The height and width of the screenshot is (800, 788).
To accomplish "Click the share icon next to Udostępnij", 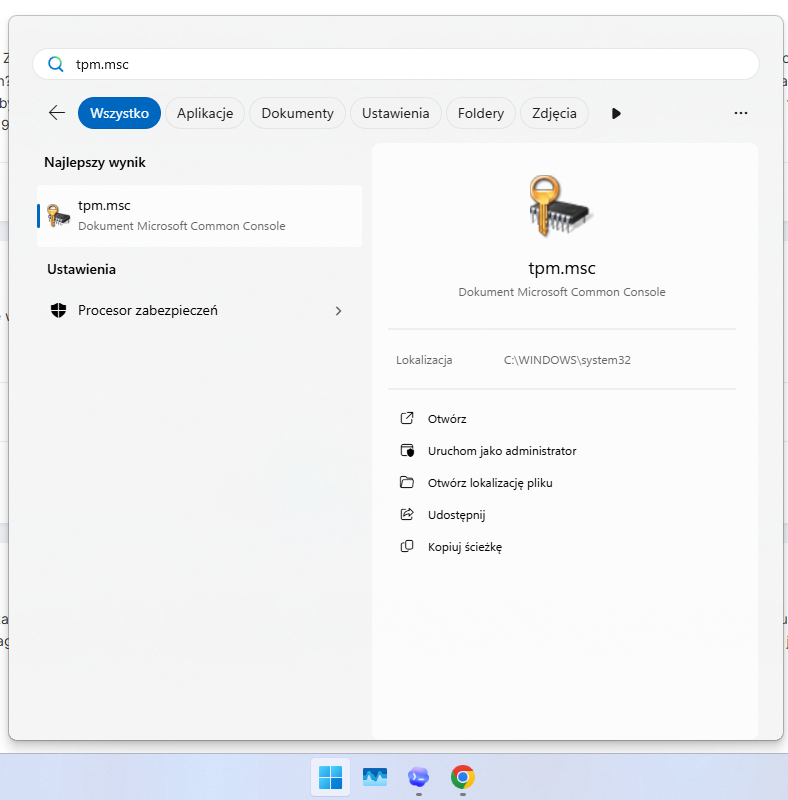I will (407, 514).
